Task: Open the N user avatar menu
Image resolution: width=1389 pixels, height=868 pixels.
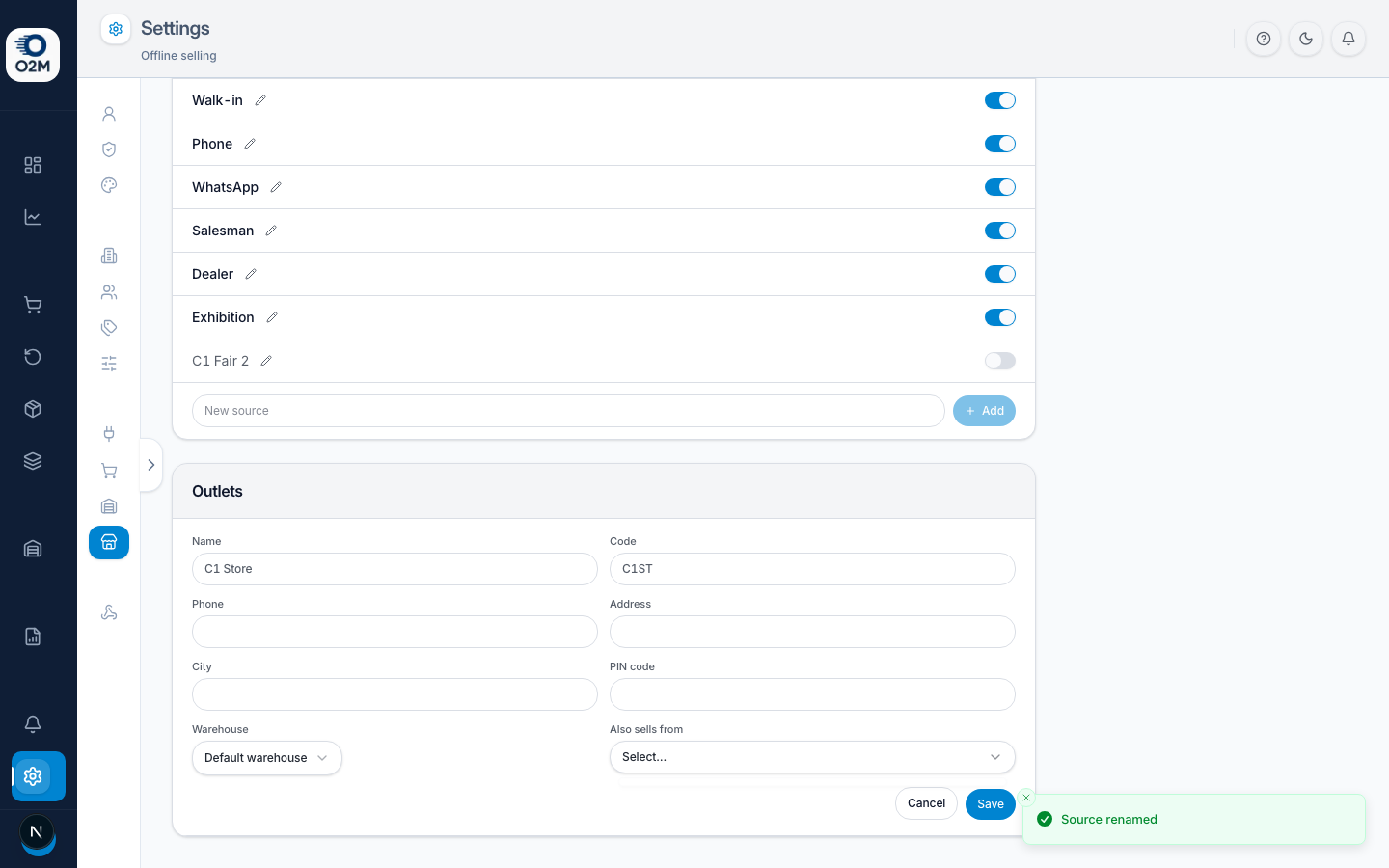Action: click(37, 831)
